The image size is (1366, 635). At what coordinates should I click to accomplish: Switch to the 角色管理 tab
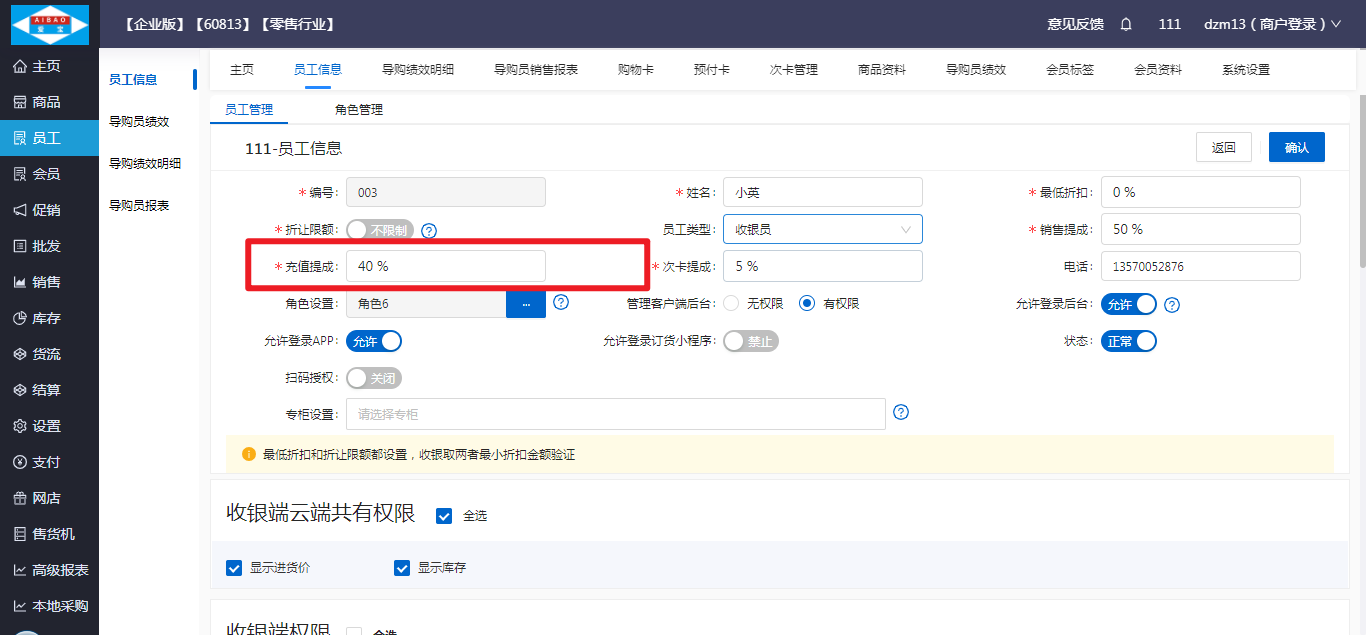358,110
